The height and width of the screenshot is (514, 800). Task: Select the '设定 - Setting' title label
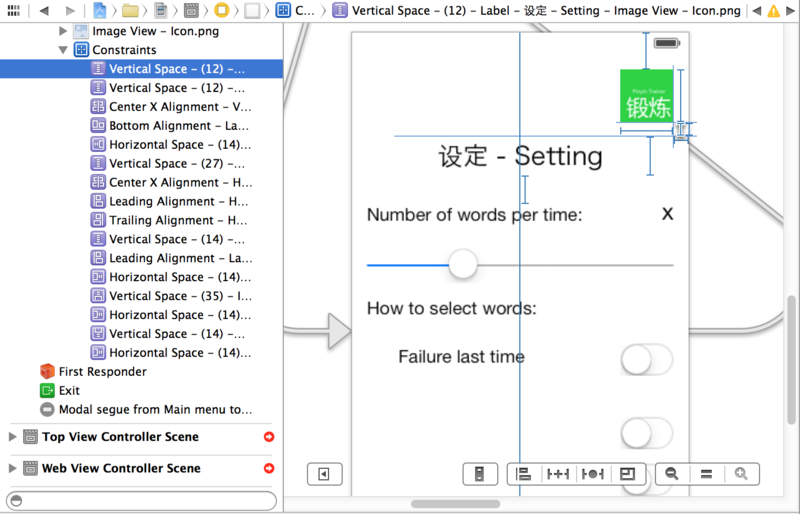click(x=520, y=156)
